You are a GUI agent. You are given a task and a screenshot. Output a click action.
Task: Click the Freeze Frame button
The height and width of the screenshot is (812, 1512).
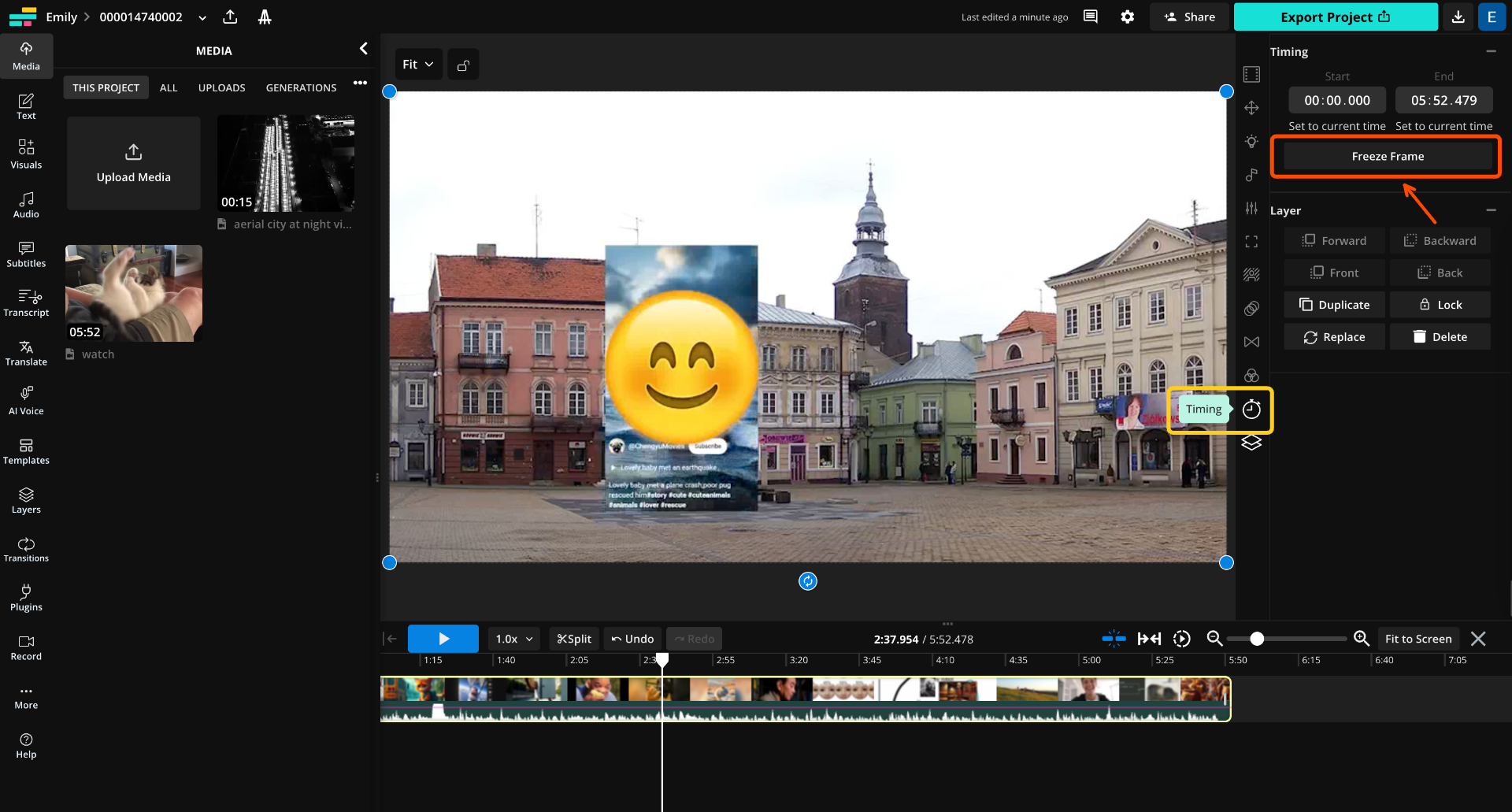coord(1387,156)
